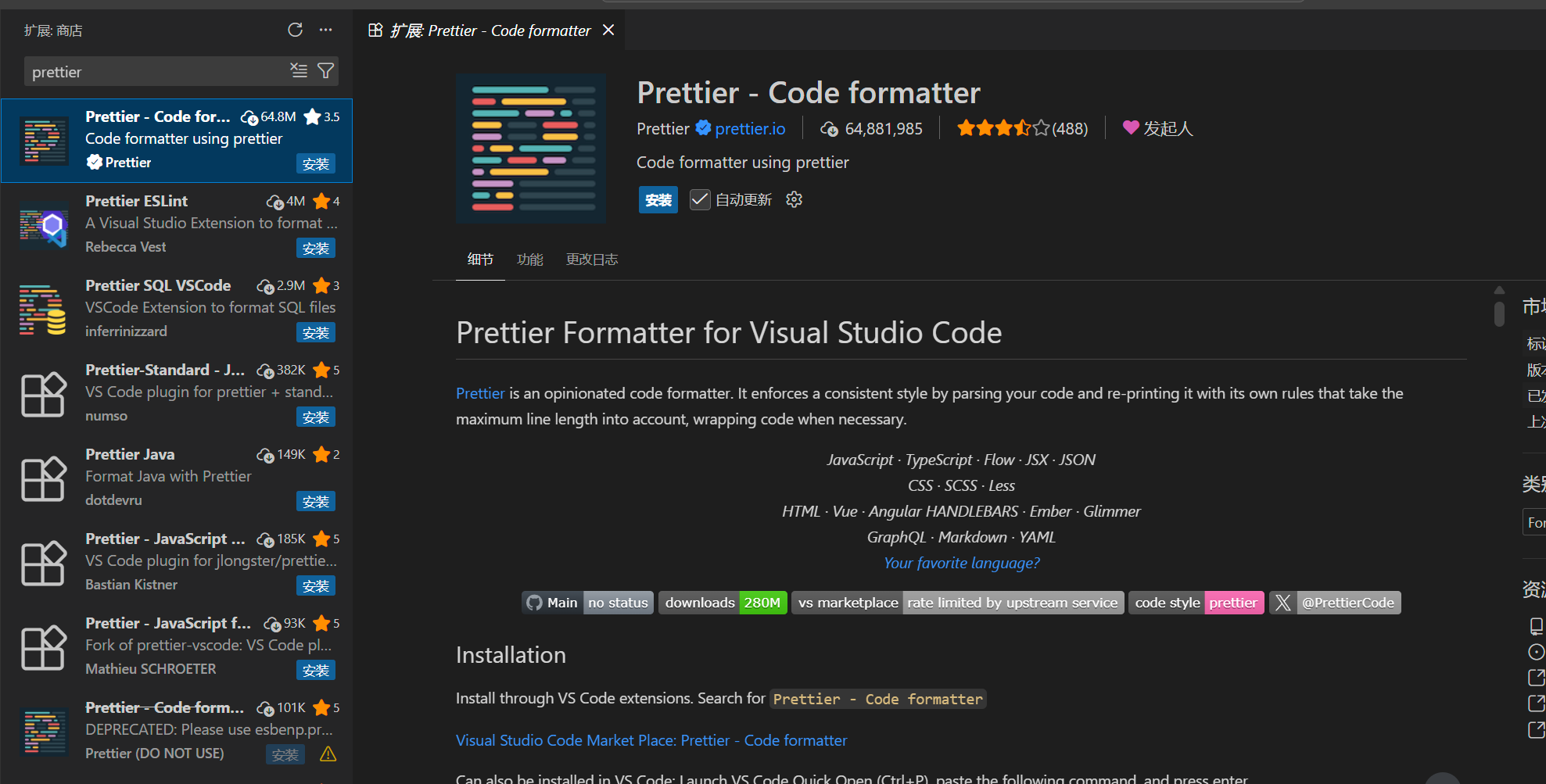Follow the Prettier link in the description

pos(480,393)
